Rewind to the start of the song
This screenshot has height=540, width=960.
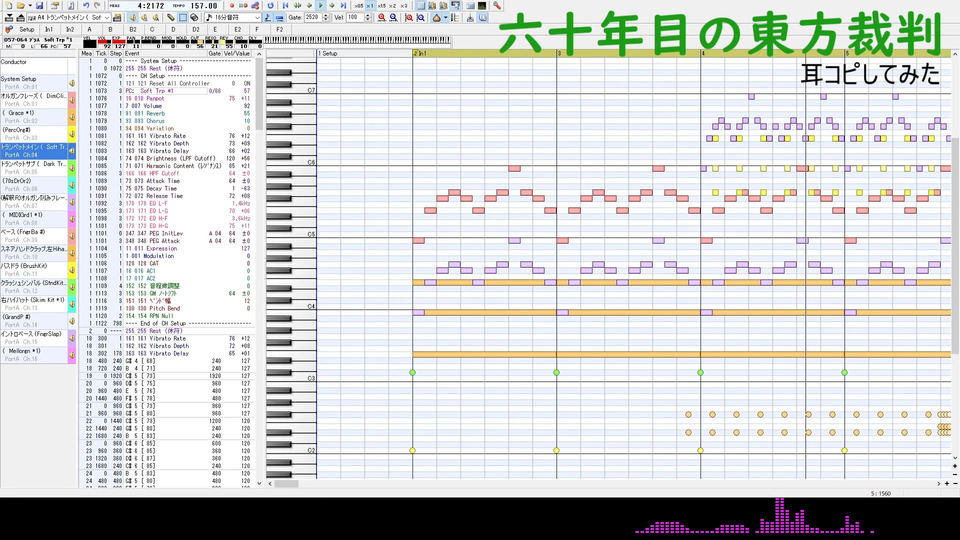[285, 6]
